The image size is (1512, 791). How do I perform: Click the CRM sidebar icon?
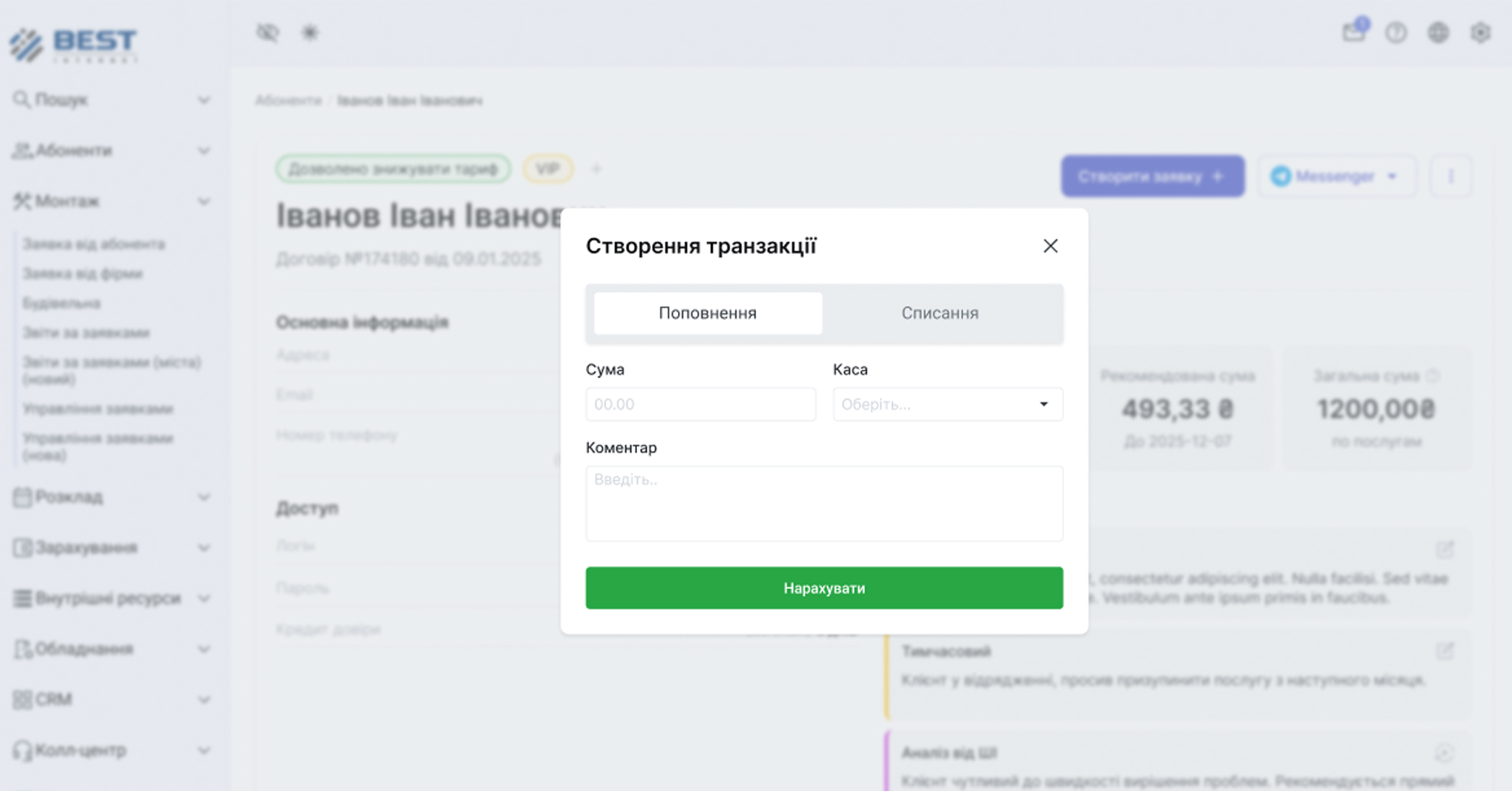tap(23, 700)
